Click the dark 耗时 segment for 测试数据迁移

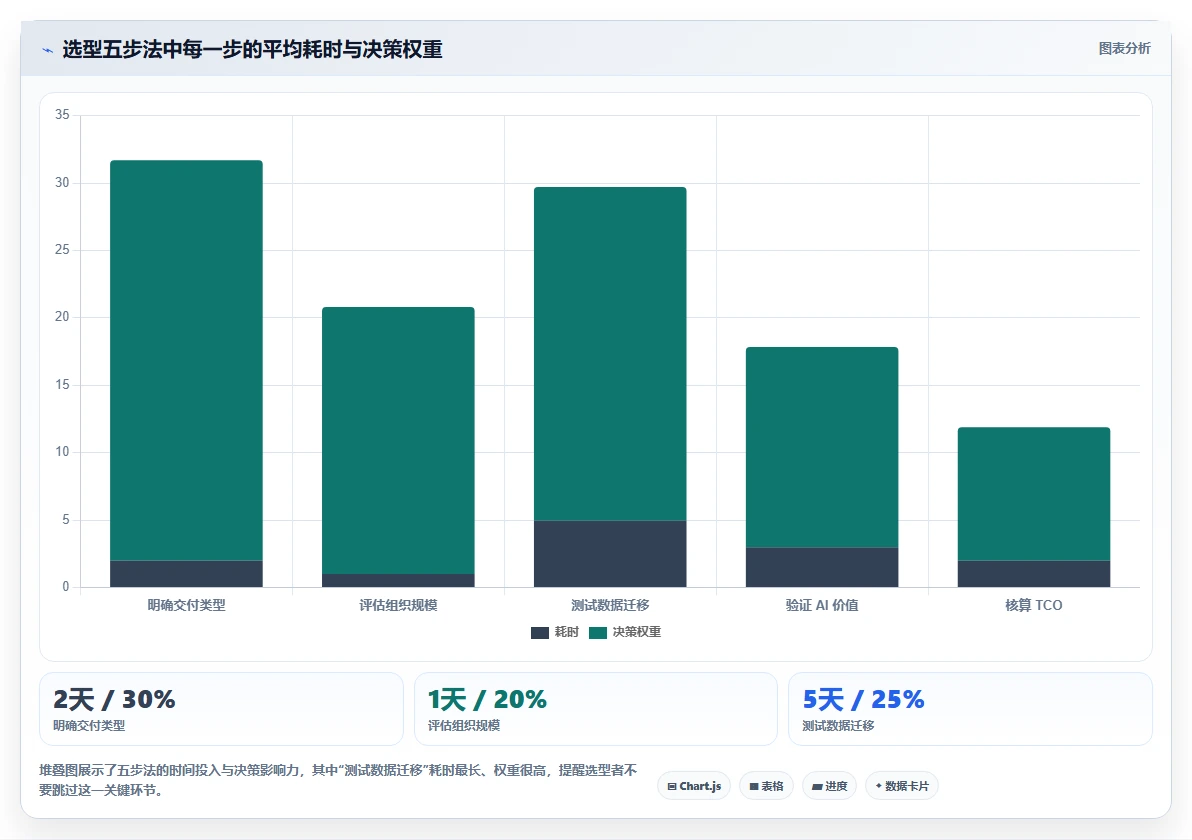pyautogui.click(x=610, y=554)
